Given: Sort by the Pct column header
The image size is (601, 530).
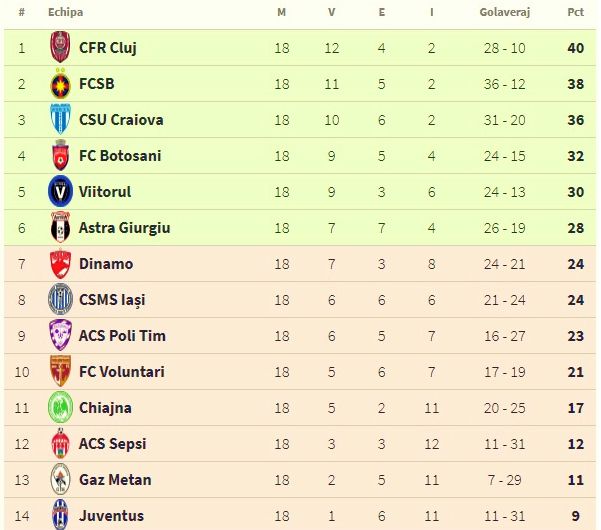Looking at the screenshot, I should click(x=575, y=13).
